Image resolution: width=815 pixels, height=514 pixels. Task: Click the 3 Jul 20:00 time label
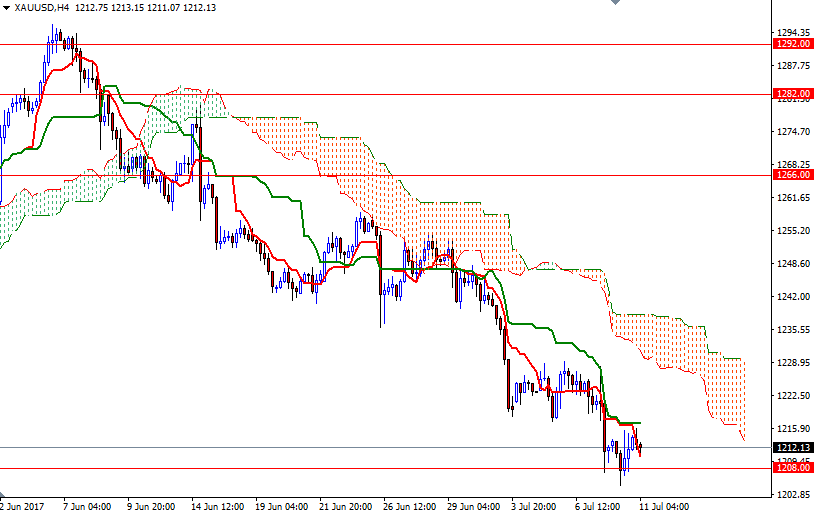coord(533,506)
